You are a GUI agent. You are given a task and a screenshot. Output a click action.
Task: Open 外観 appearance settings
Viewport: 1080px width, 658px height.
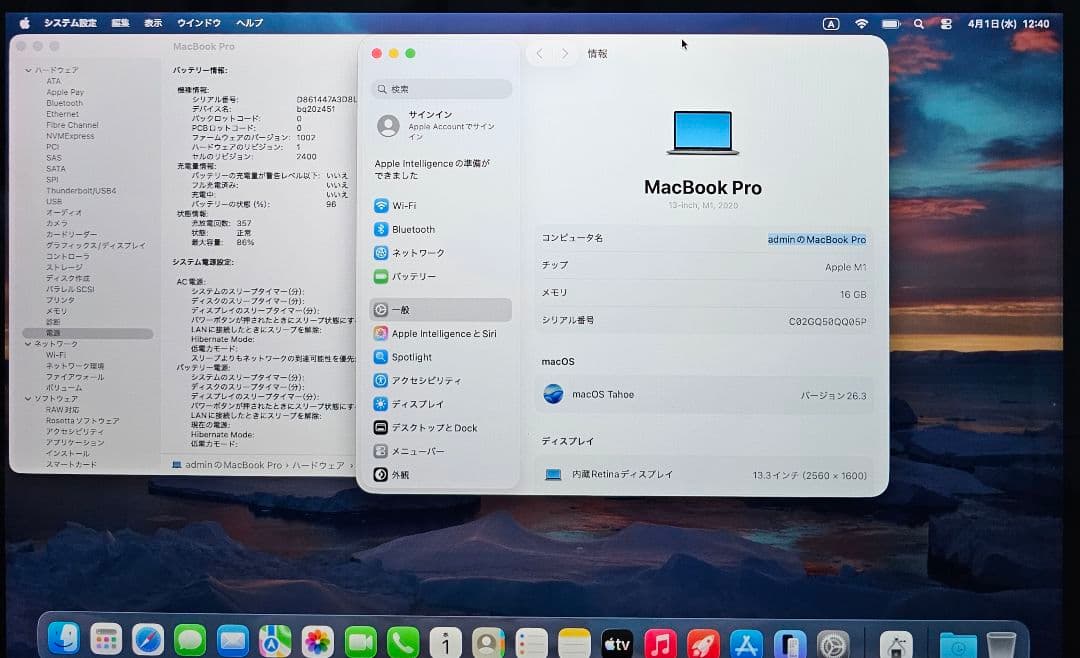point(441,475)
